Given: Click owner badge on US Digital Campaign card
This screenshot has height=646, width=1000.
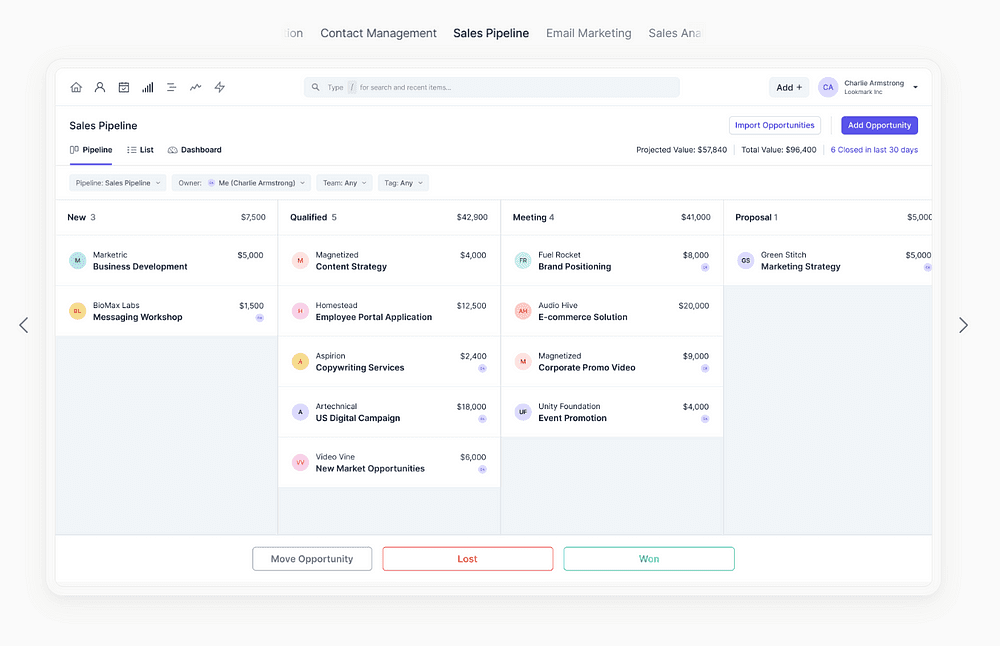Looking at the screenshot, I should [x=482, y=419].
